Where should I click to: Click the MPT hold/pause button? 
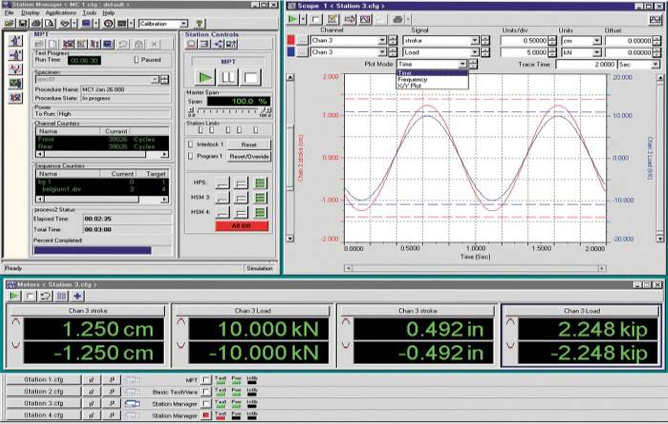pos(229,77)
